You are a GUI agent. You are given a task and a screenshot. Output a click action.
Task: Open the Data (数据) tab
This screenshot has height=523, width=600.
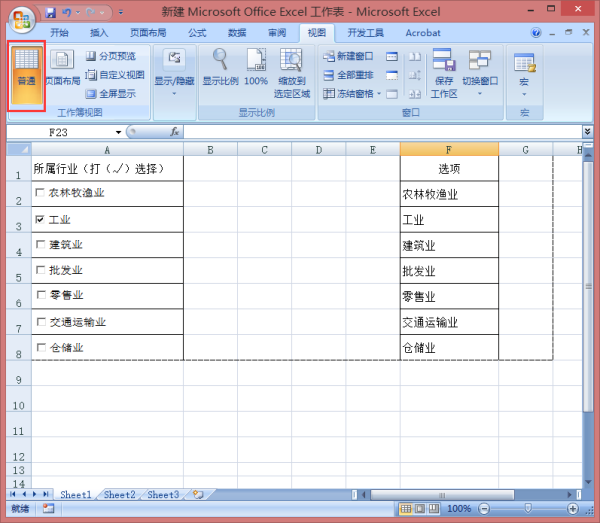click(x=237, y=33)
